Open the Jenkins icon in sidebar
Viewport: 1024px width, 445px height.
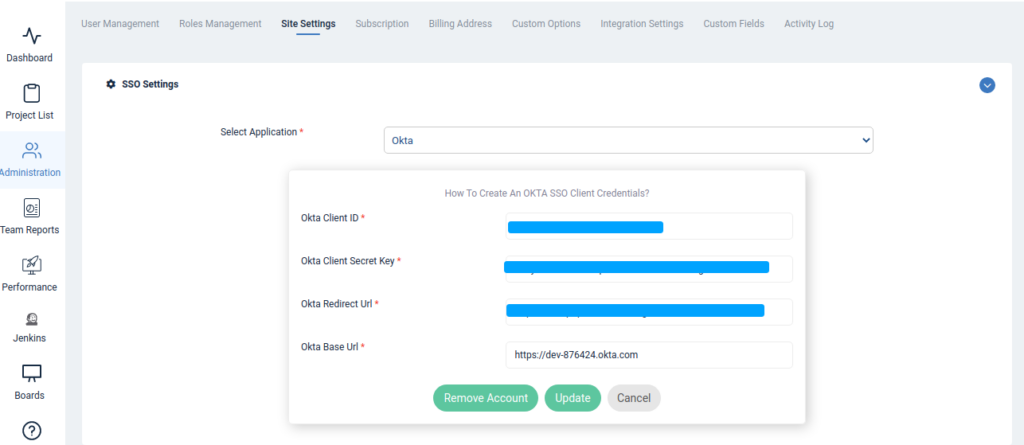point(31,319)
